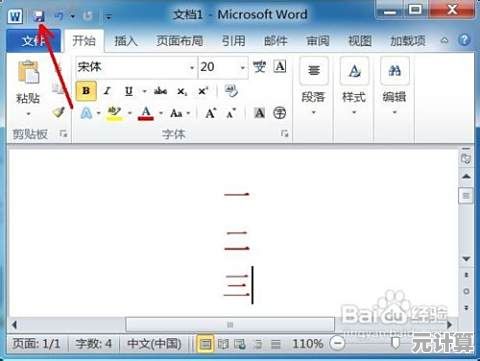Open Word Help question mark icon
Image resolution: width=480 pixels, height=361 pixels.
(464, 40)
